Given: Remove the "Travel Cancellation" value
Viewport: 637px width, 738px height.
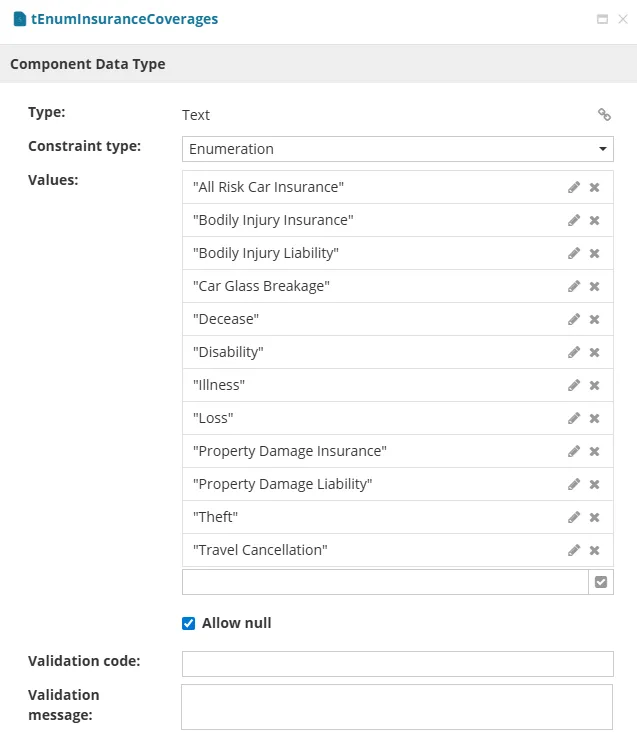Looking at the screenshot, I should tap(594, 550).
